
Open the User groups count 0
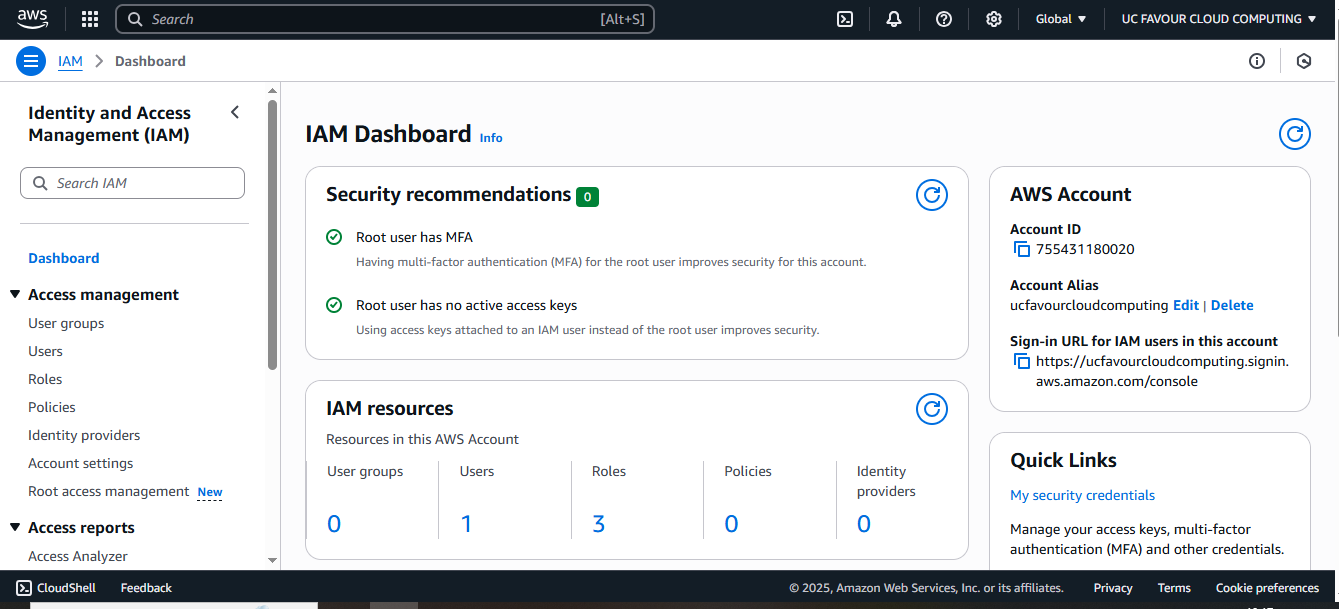tap(334, 524)
